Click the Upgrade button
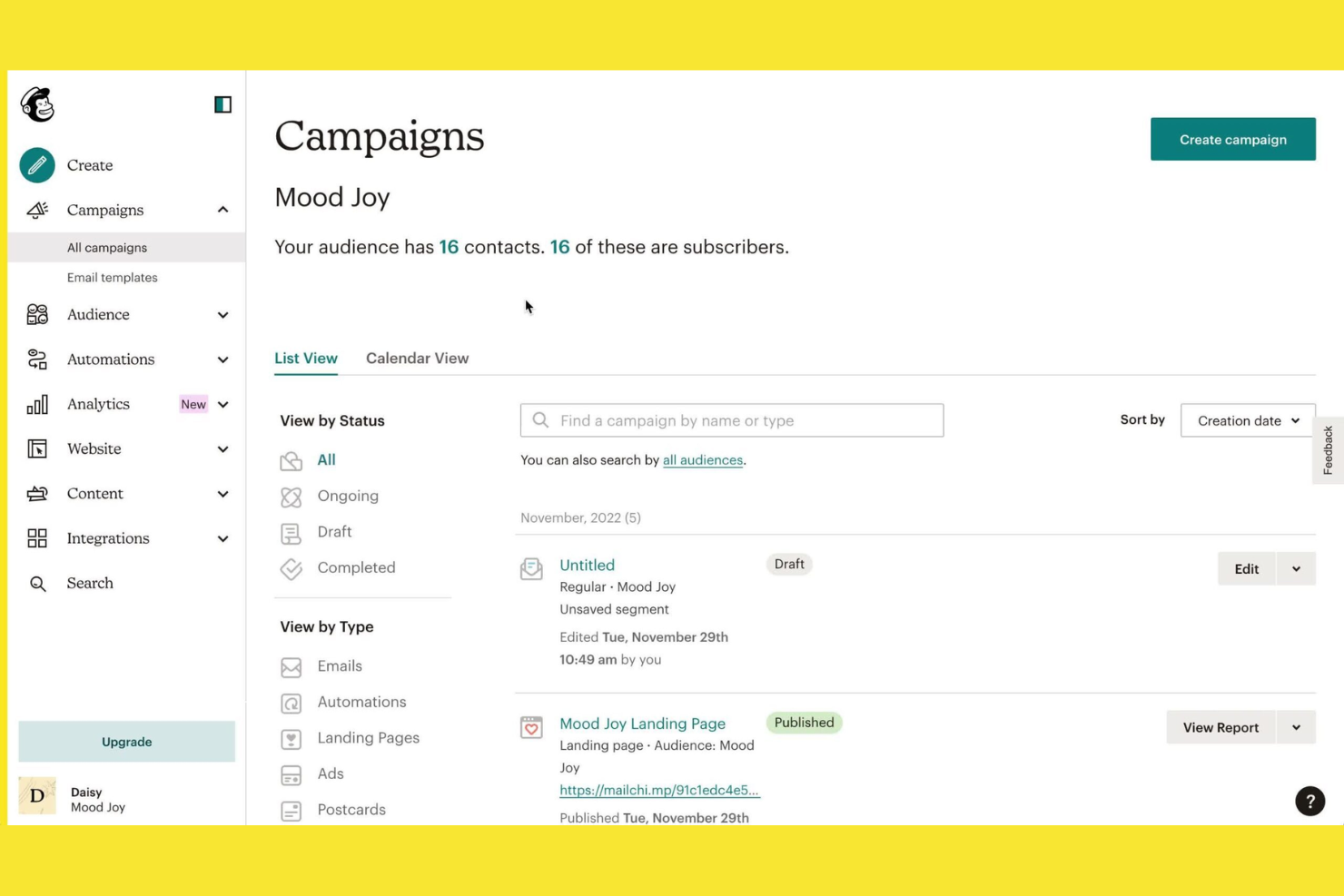This screenshot has height=896, width=1344. (x=126, y=742)
